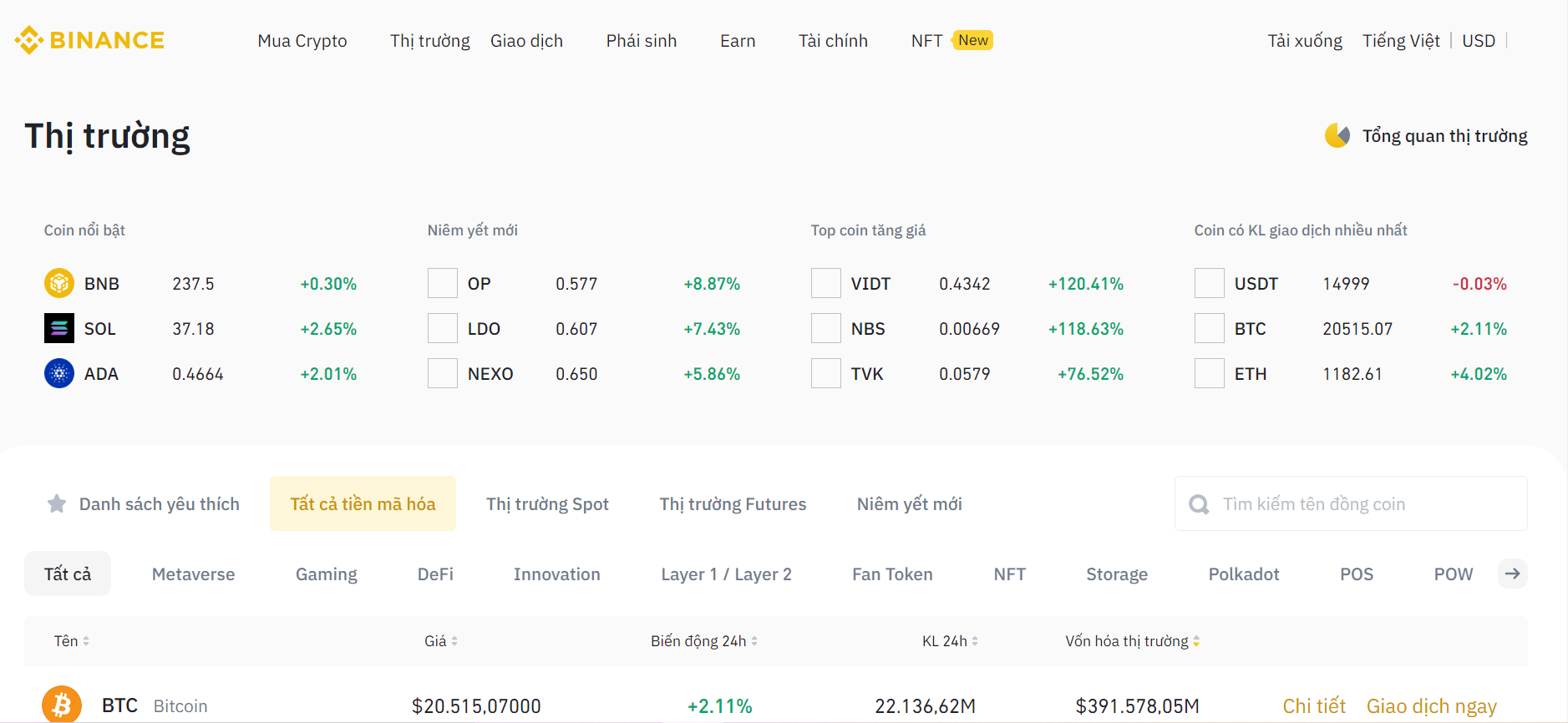This screenshot has height=723, width=1568.
Task: Filter by Polkadot category
Action: [1243, 574]
